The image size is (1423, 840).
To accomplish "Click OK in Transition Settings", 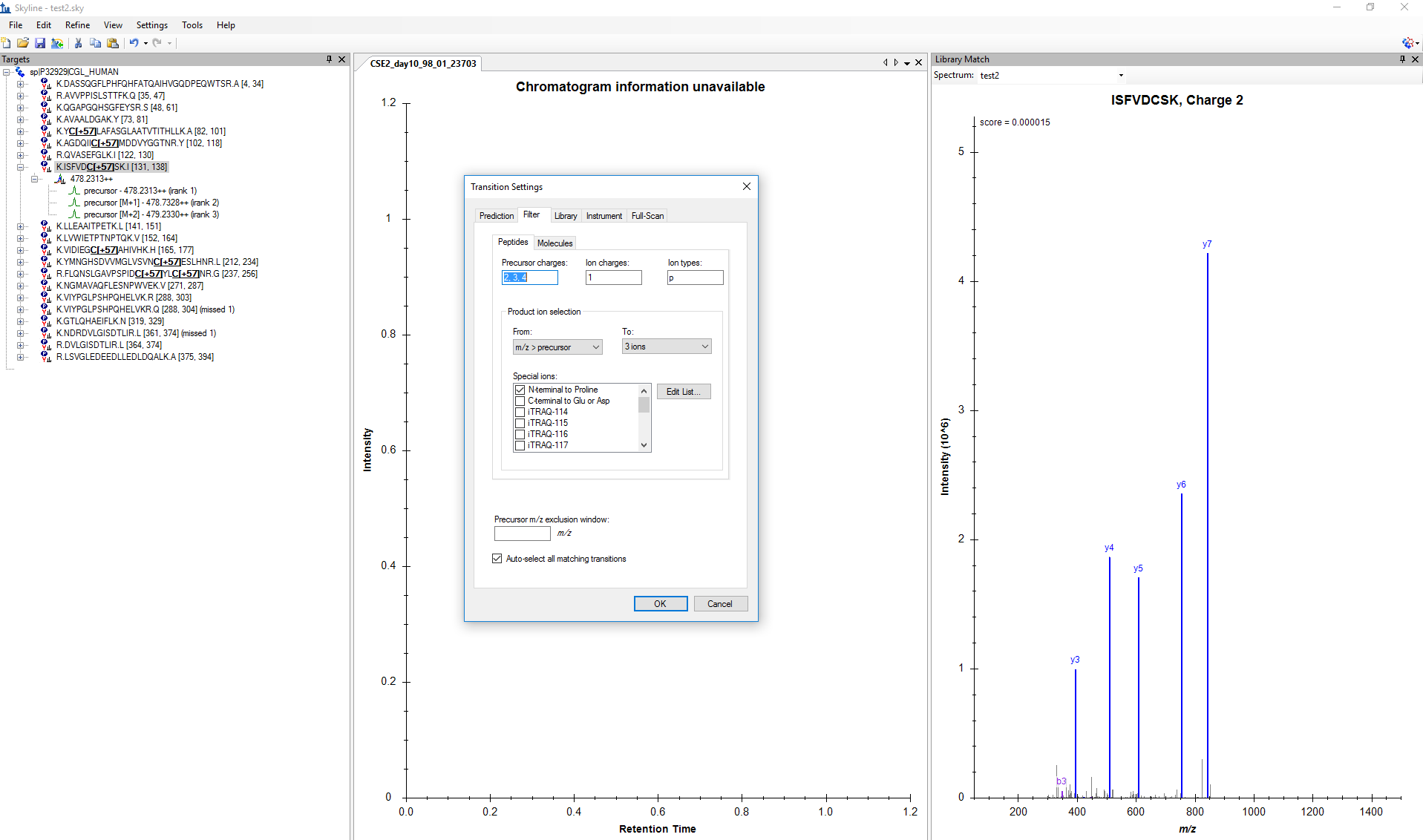I will [x=660, y=604].
